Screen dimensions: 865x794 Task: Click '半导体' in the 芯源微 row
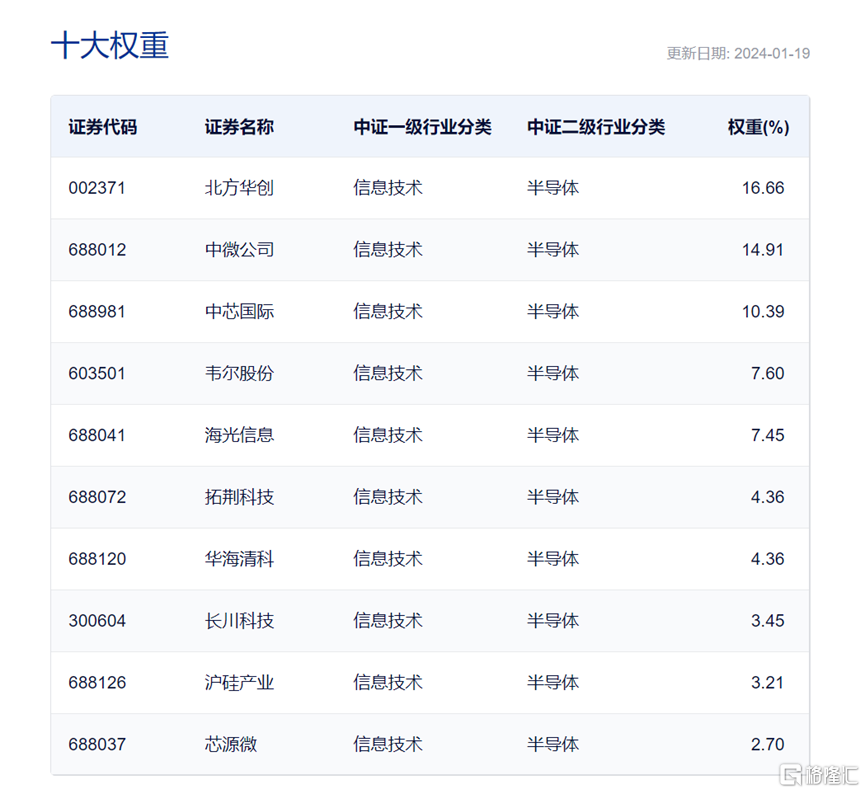point(553,744)
